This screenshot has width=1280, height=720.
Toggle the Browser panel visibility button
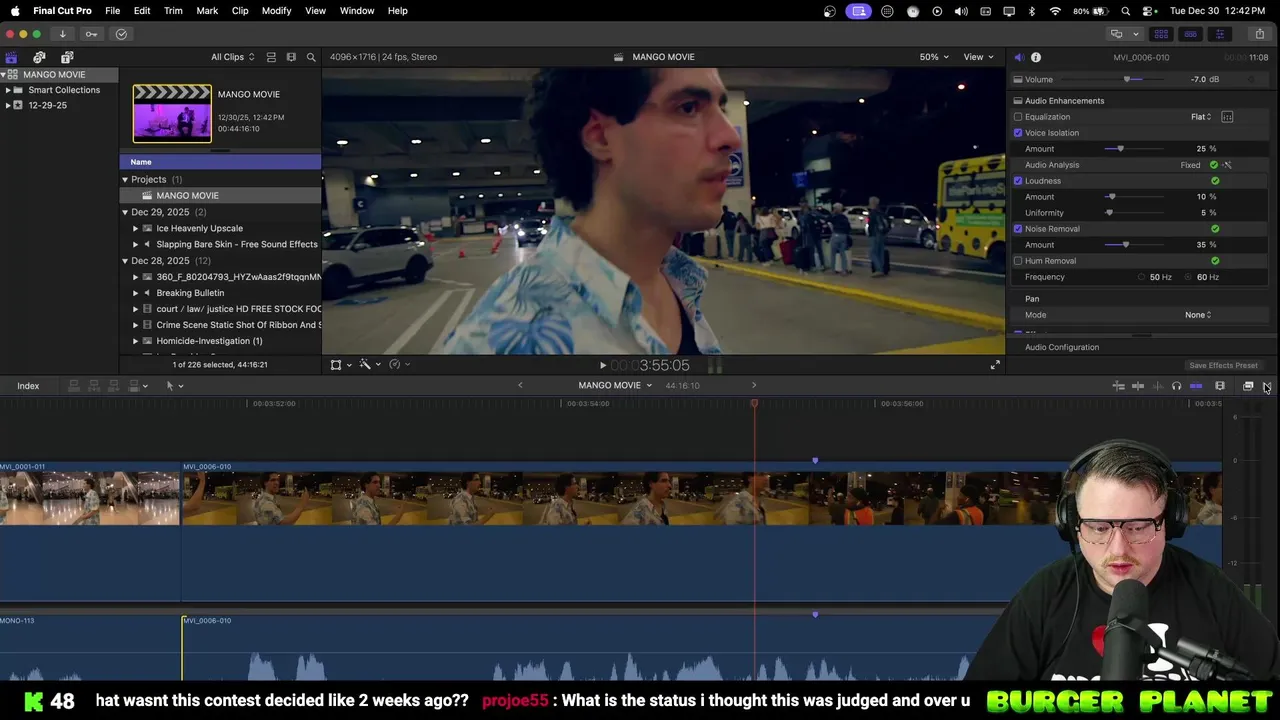(1161, 34)
